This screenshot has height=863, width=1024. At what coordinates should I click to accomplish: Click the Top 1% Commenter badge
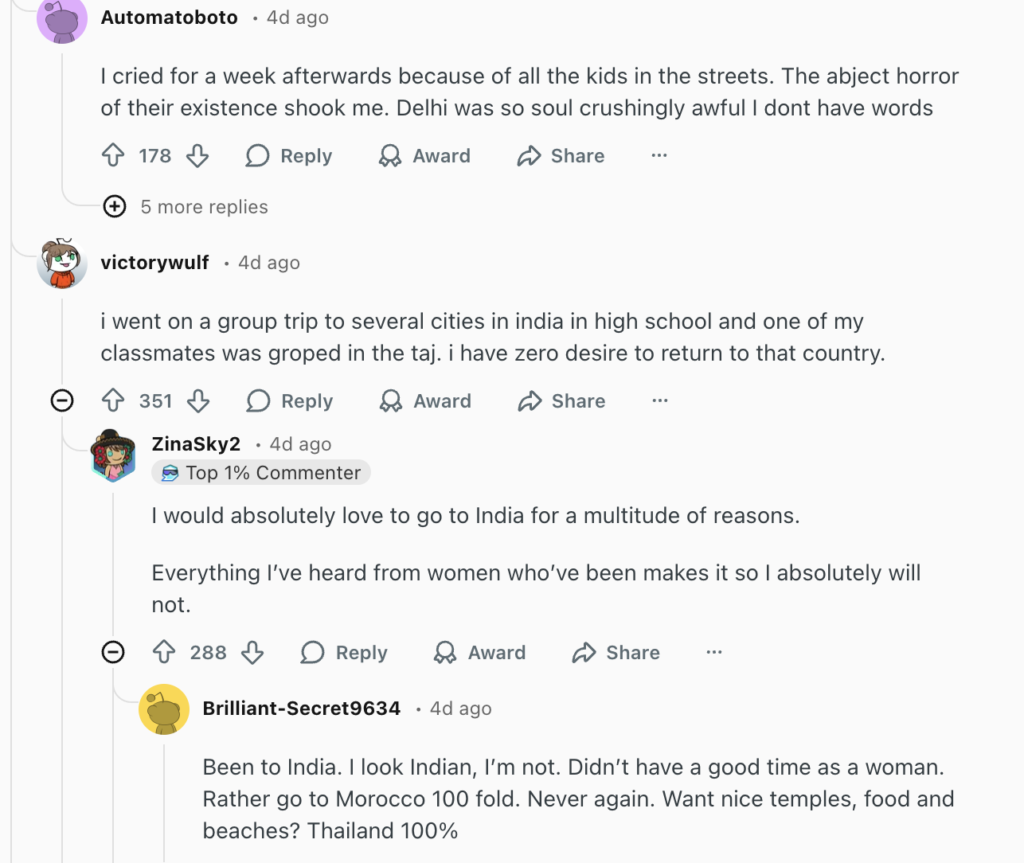click(x=261, y=473)
